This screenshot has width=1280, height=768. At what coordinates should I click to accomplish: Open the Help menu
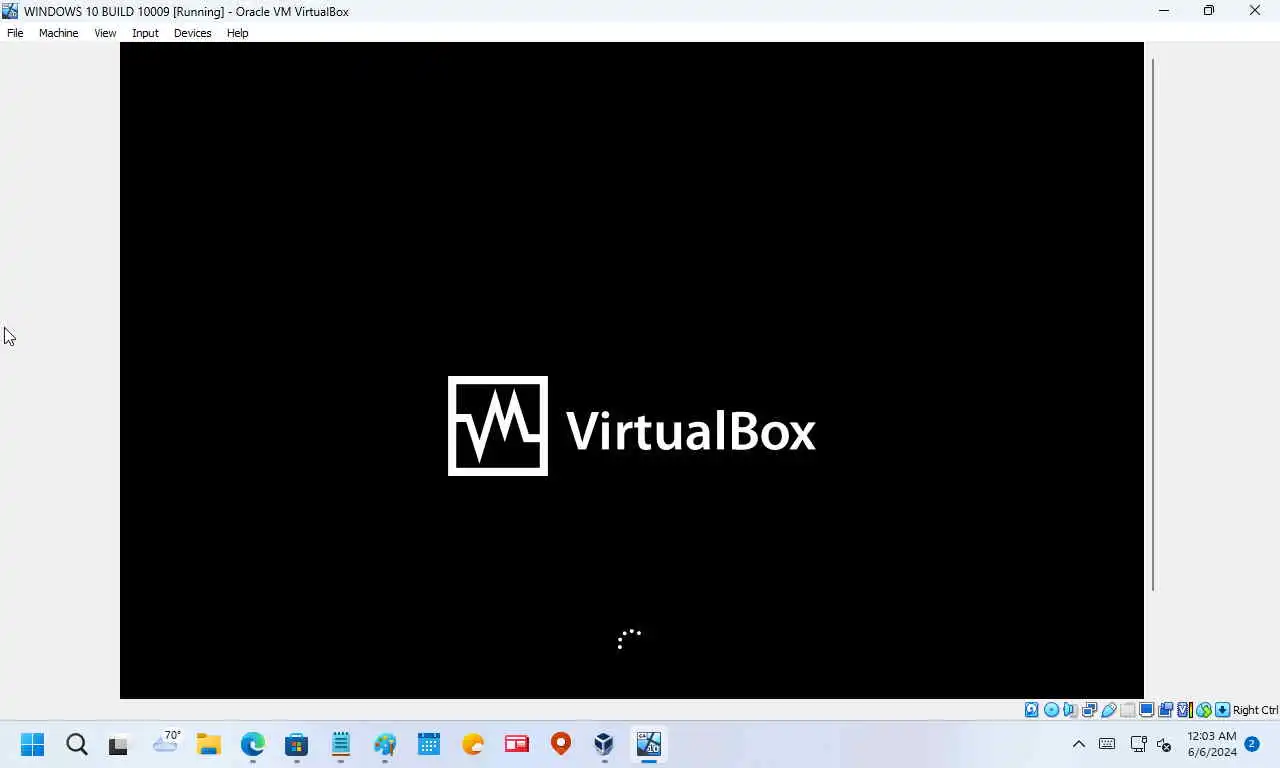pyautogui.click(x=237, y=33)
